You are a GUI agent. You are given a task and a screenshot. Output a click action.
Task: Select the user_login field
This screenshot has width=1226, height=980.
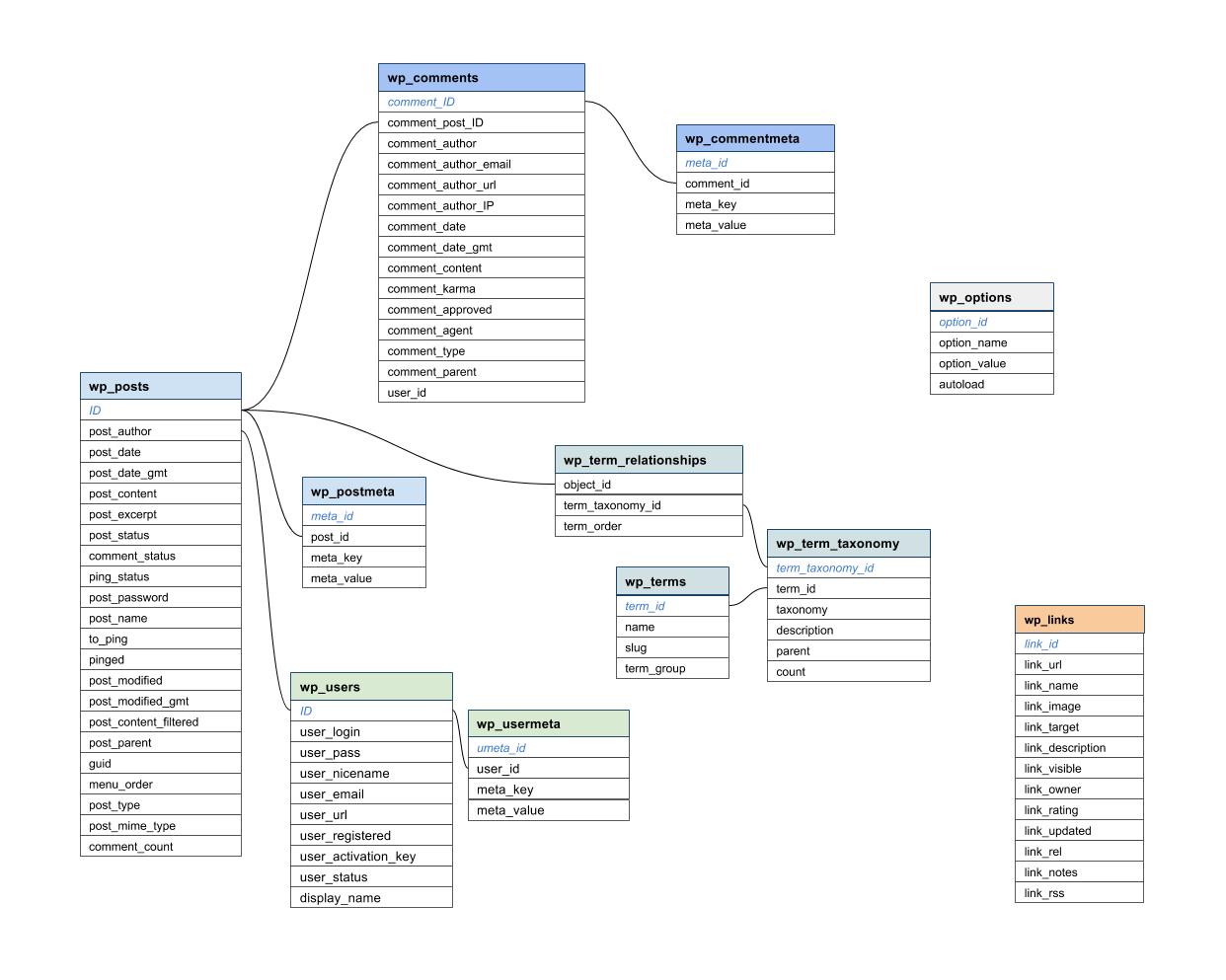point(371,731)
